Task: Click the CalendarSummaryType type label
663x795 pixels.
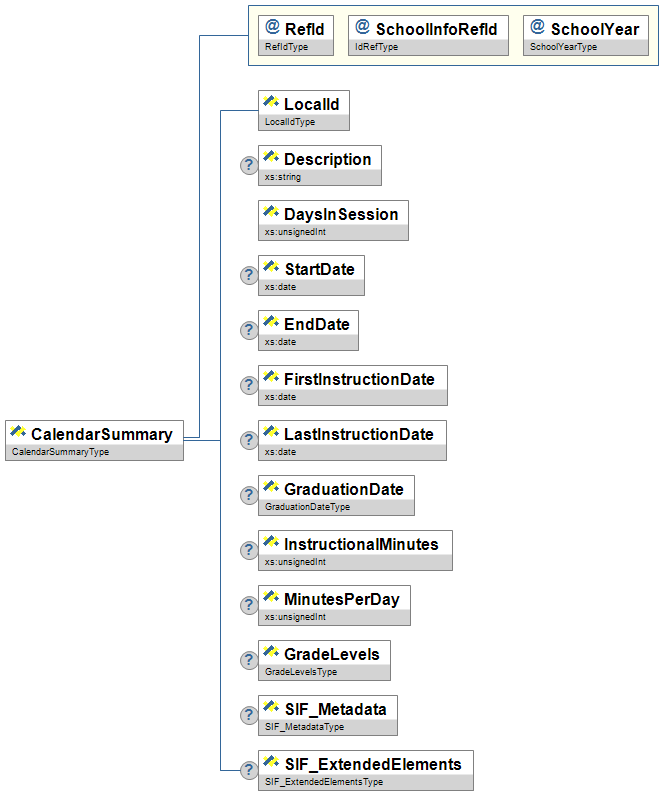Action: (x=60, y=452)
